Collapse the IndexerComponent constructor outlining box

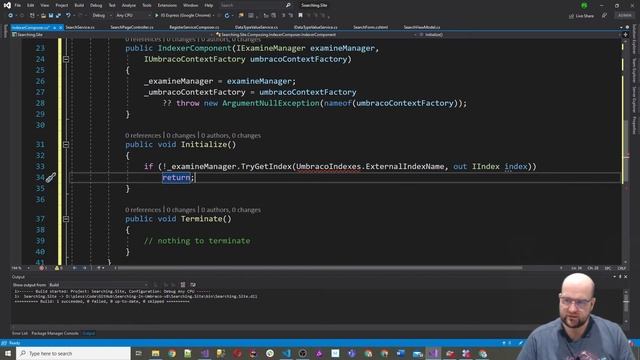click(x=66, y=59)
